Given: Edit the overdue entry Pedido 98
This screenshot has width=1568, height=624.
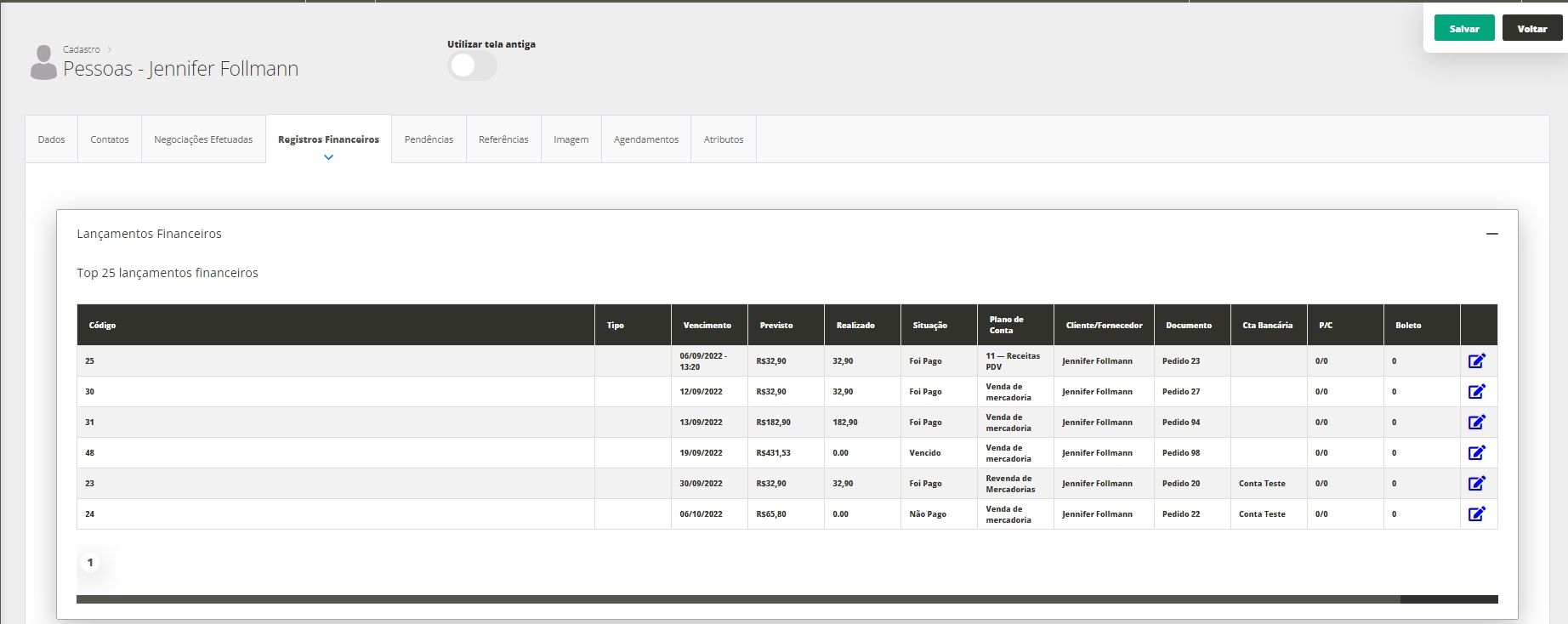Looking at the screenshot, I should (1476, 453).
